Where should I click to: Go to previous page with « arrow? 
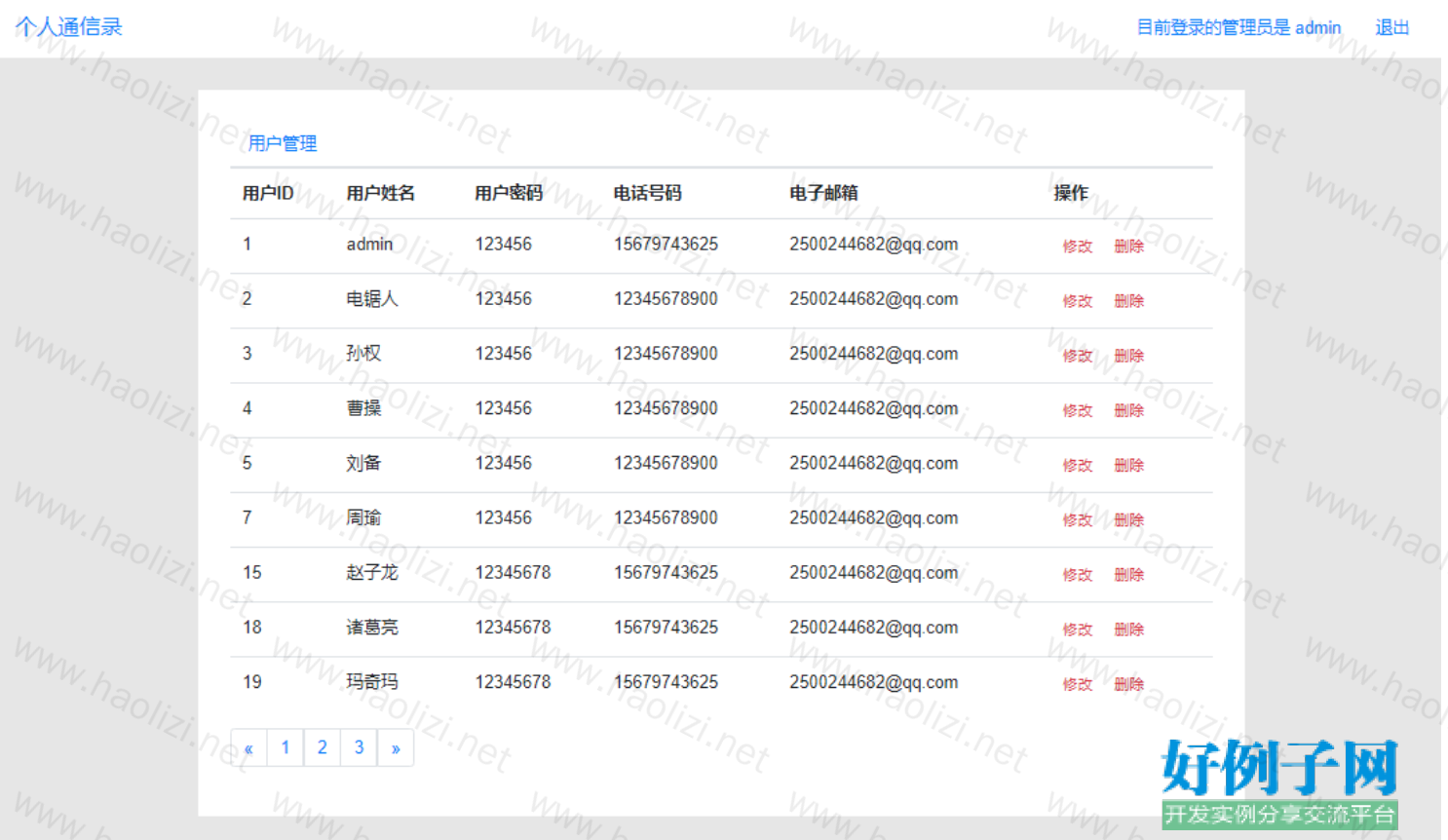248,748
